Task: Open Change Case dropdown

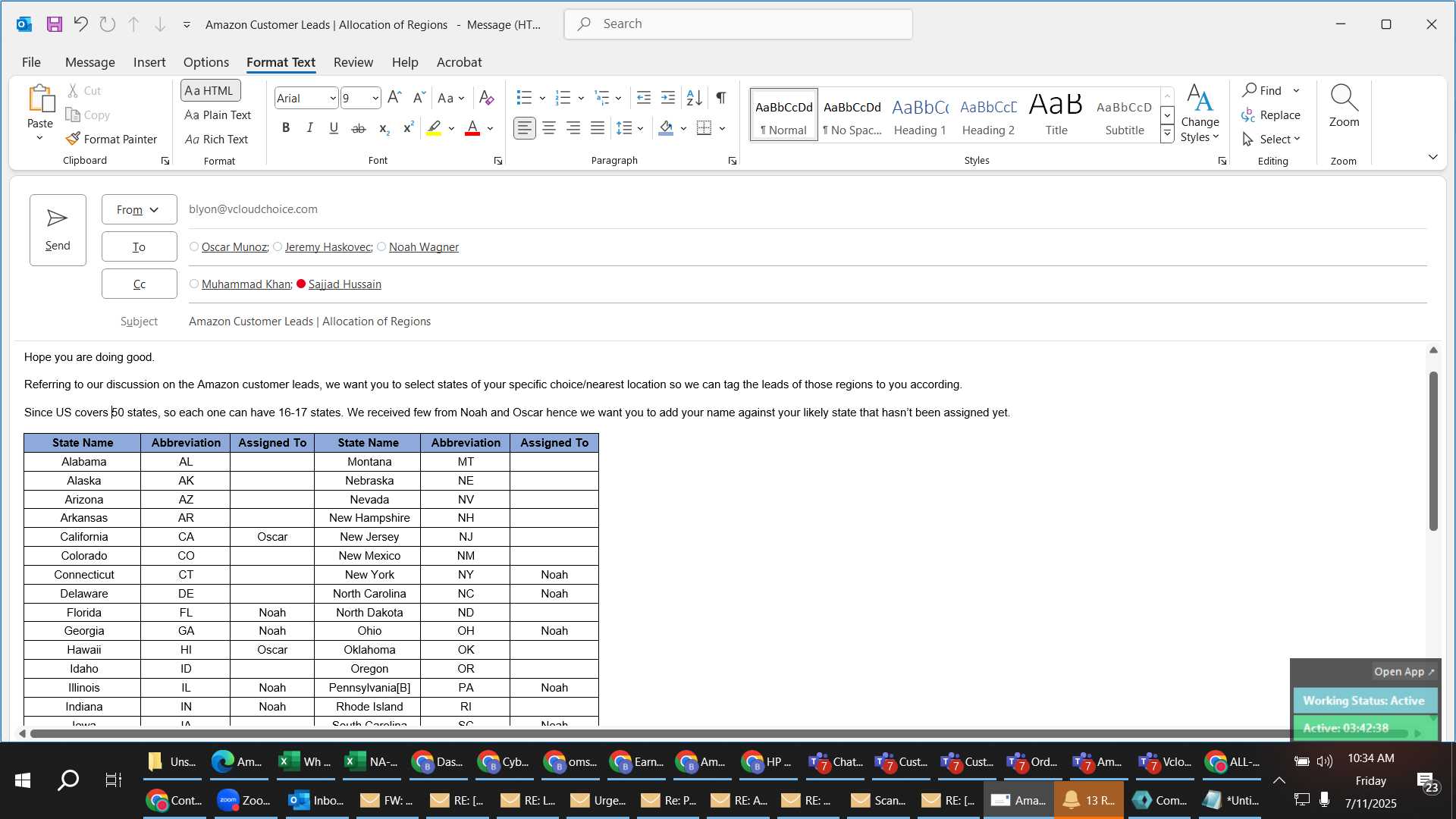Action: 450,98
